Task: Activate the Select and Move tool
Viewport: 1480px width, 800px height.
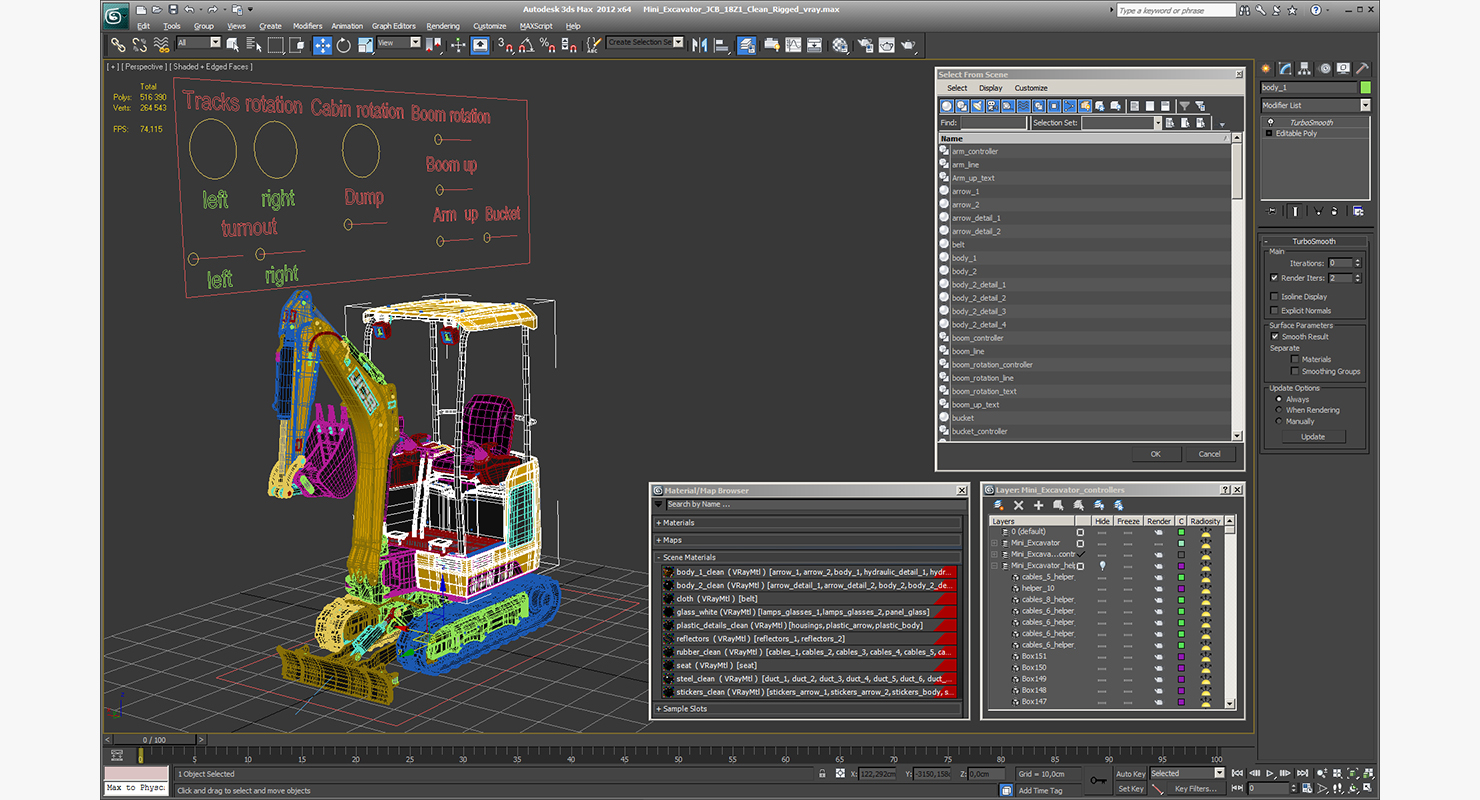Action: (x=322, y=45)
